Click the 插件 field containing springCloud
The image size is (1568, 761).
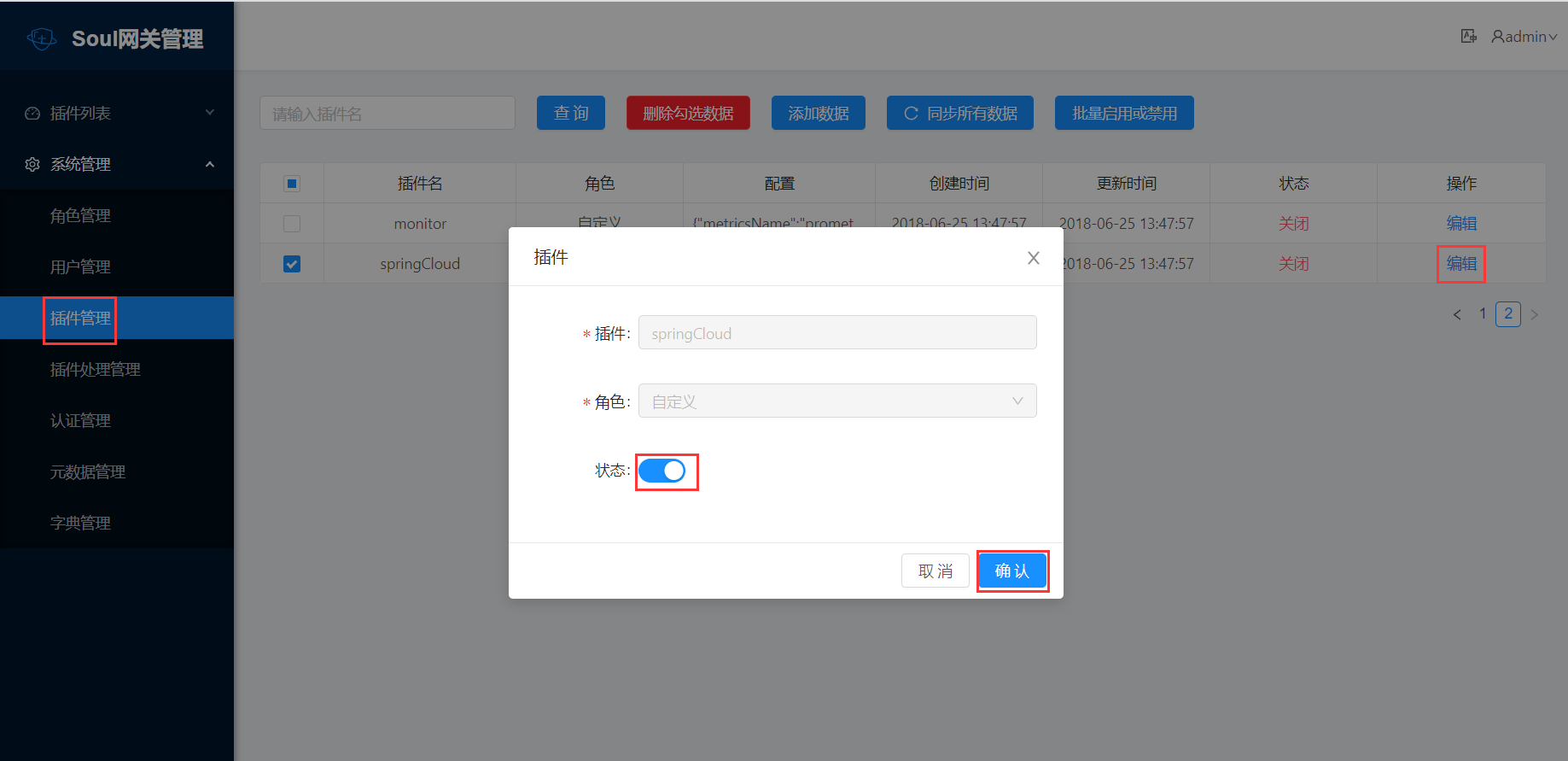pos(837,332)
